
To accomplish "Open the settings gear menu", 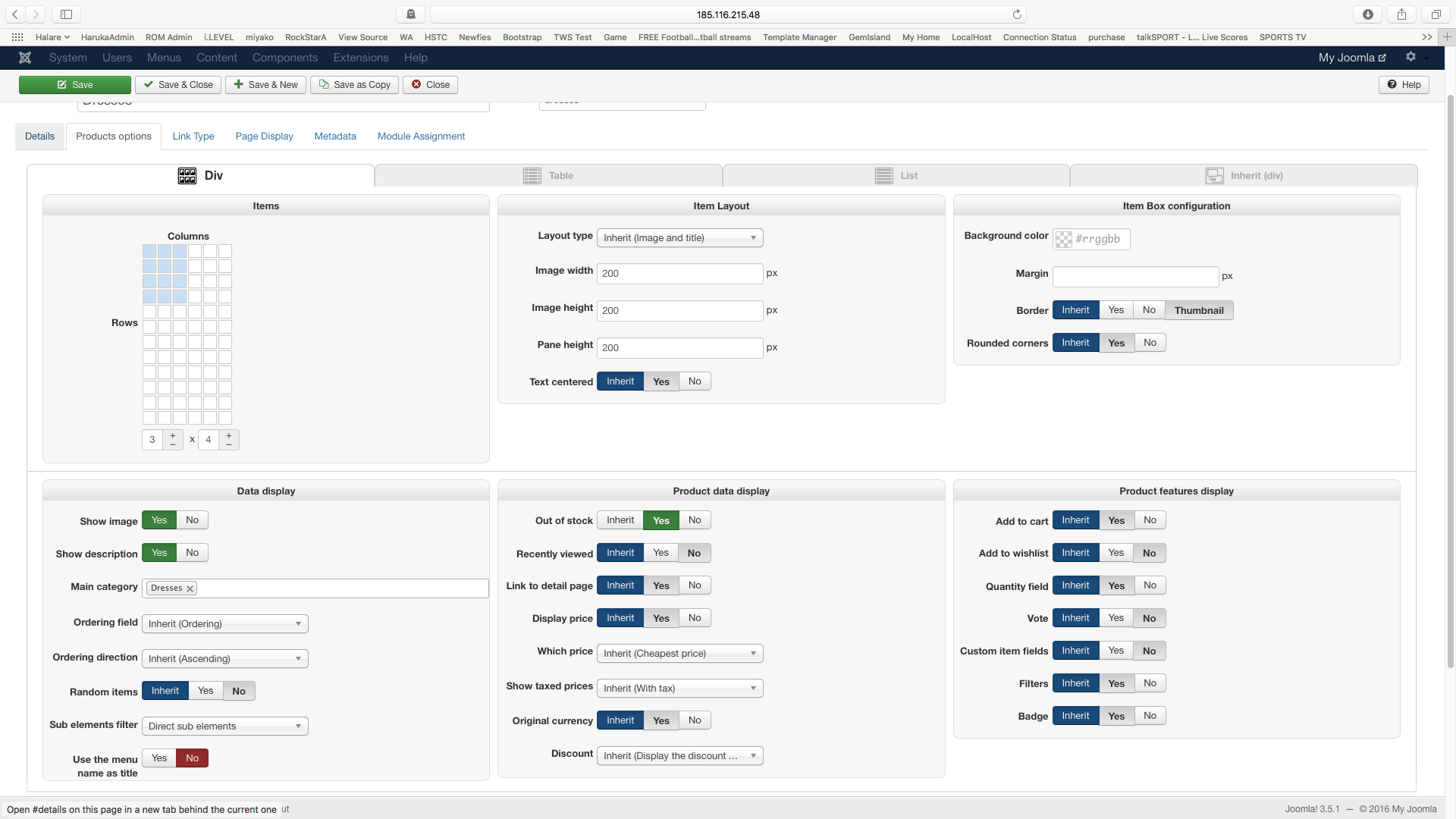I will pyautogui.click(x=1410, y=57).
